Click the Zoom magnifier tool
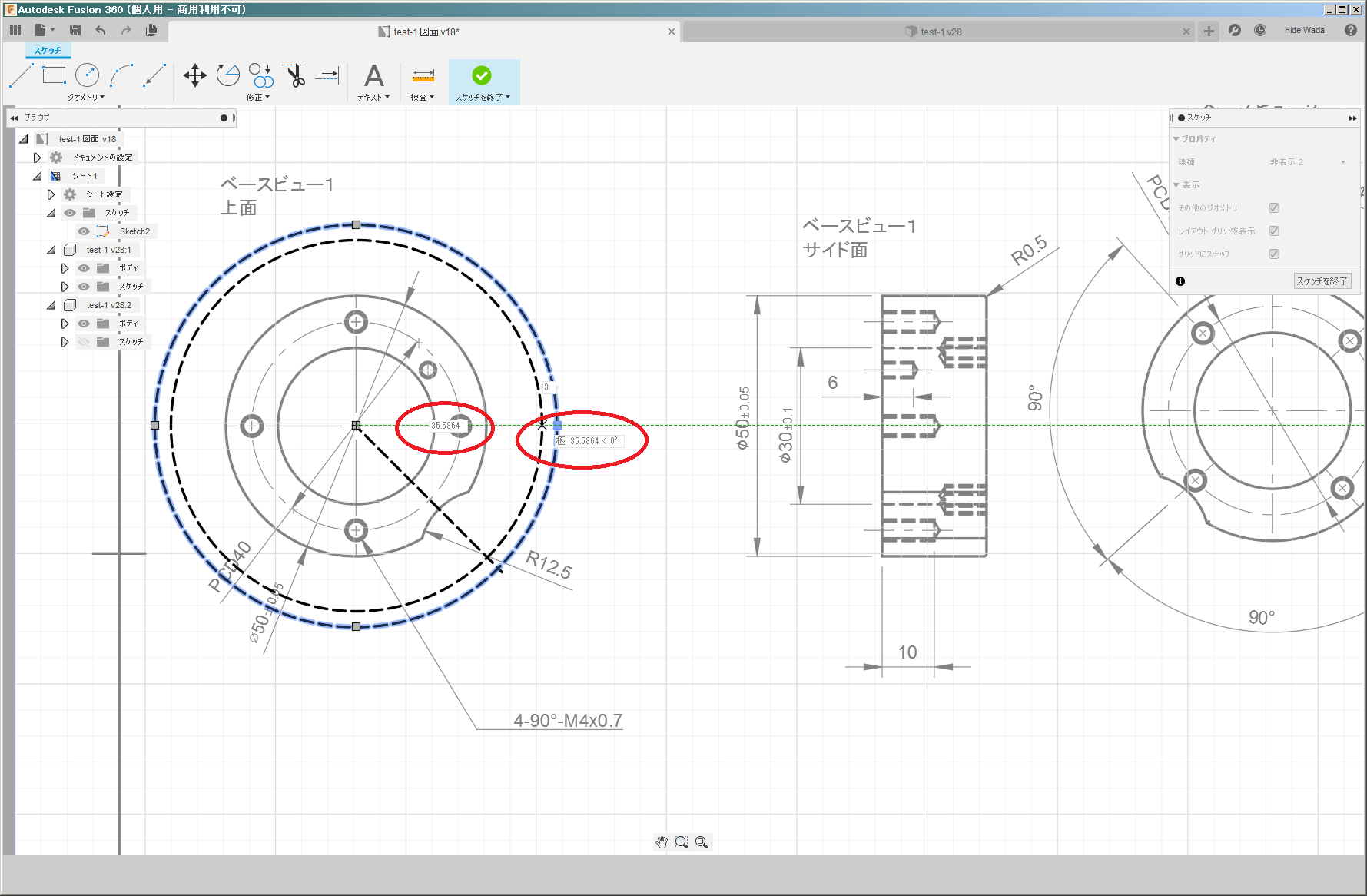Image resolution: width=1367 pixels, height=896 pixels. [x=702, y=842]
